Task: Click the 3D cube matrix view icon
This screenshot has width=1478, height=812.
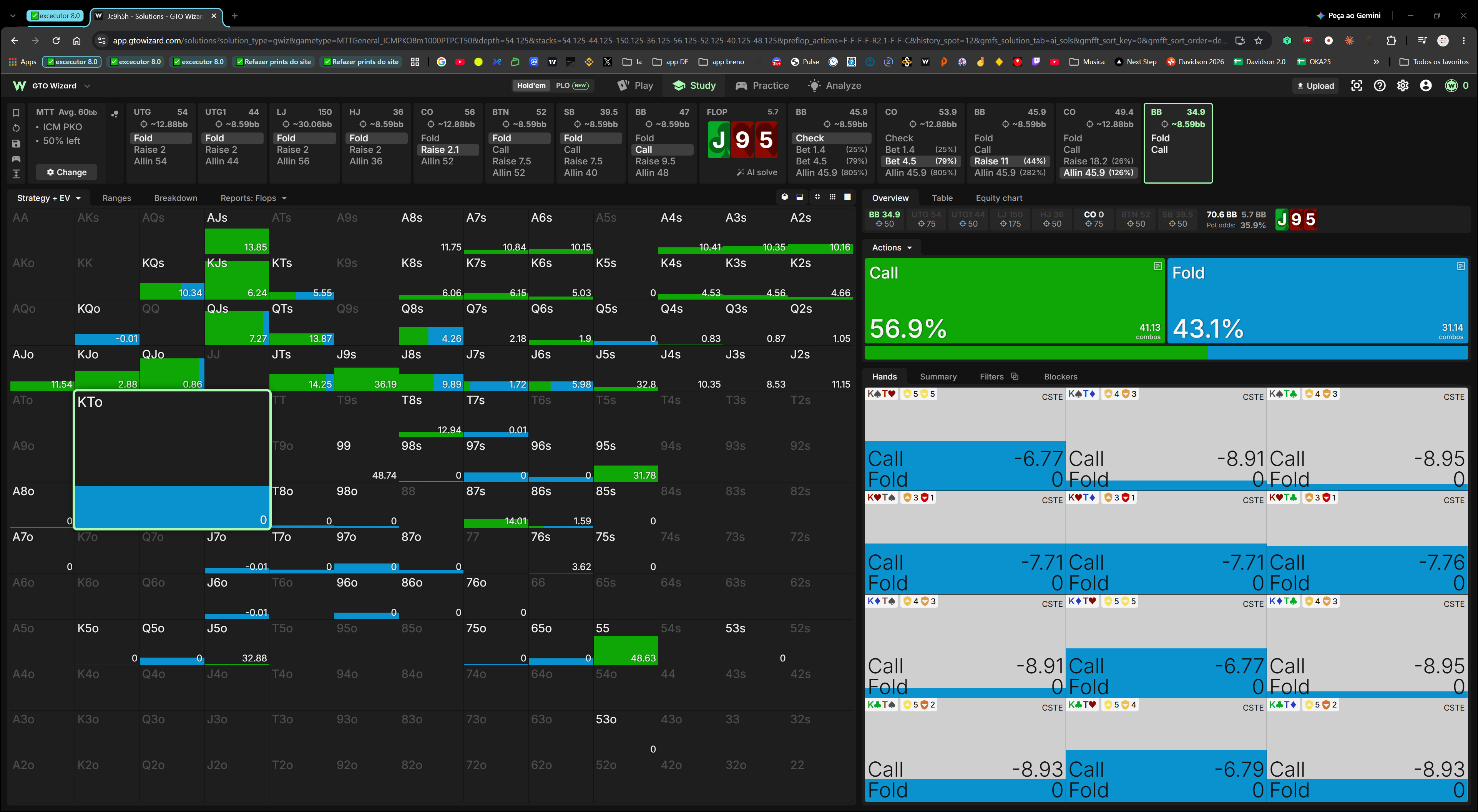Action: [784, 197]
